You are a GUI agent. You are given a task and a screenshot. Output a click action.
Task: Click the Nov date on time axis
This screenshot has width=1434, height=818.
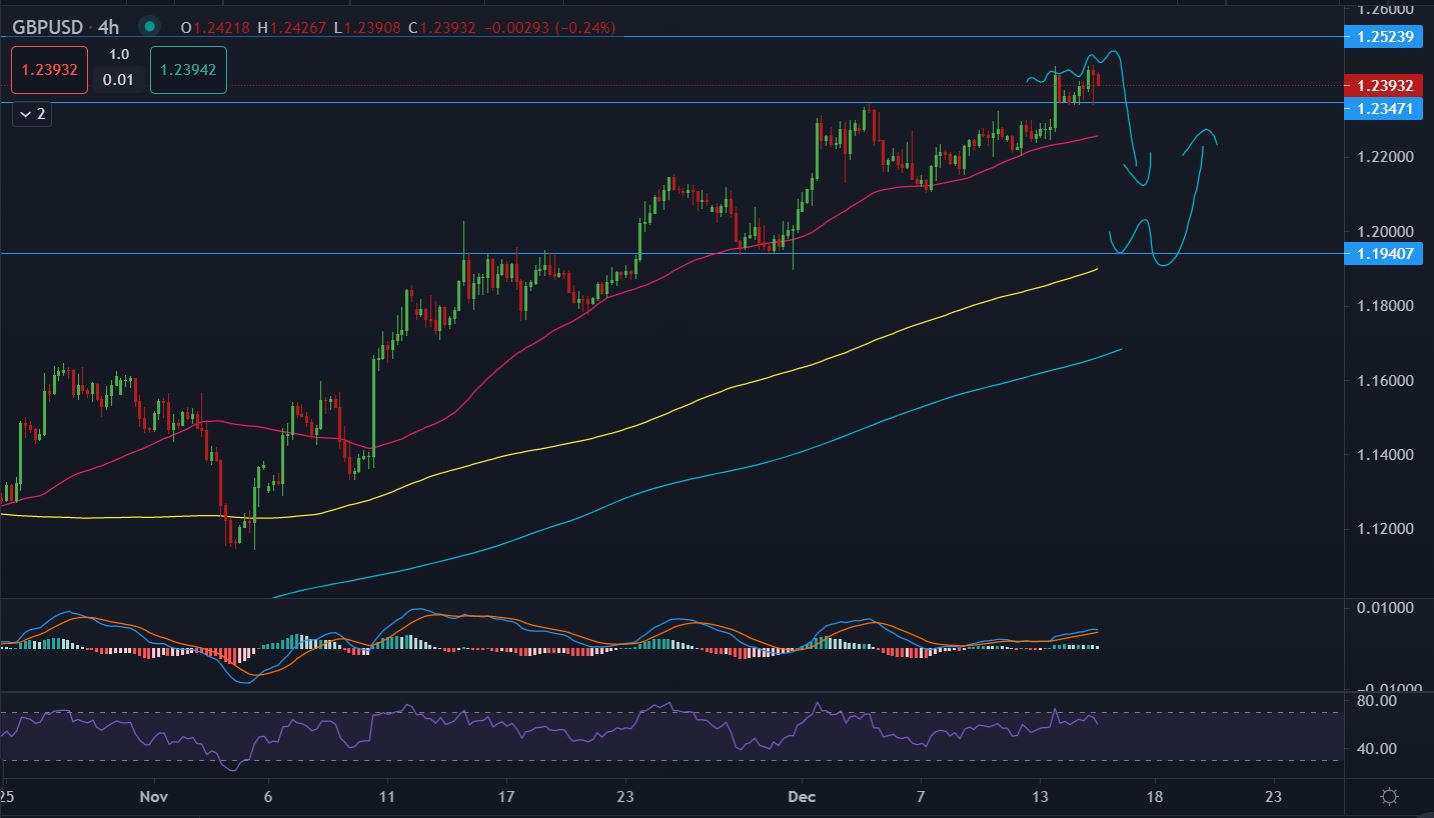coord(154,797)
